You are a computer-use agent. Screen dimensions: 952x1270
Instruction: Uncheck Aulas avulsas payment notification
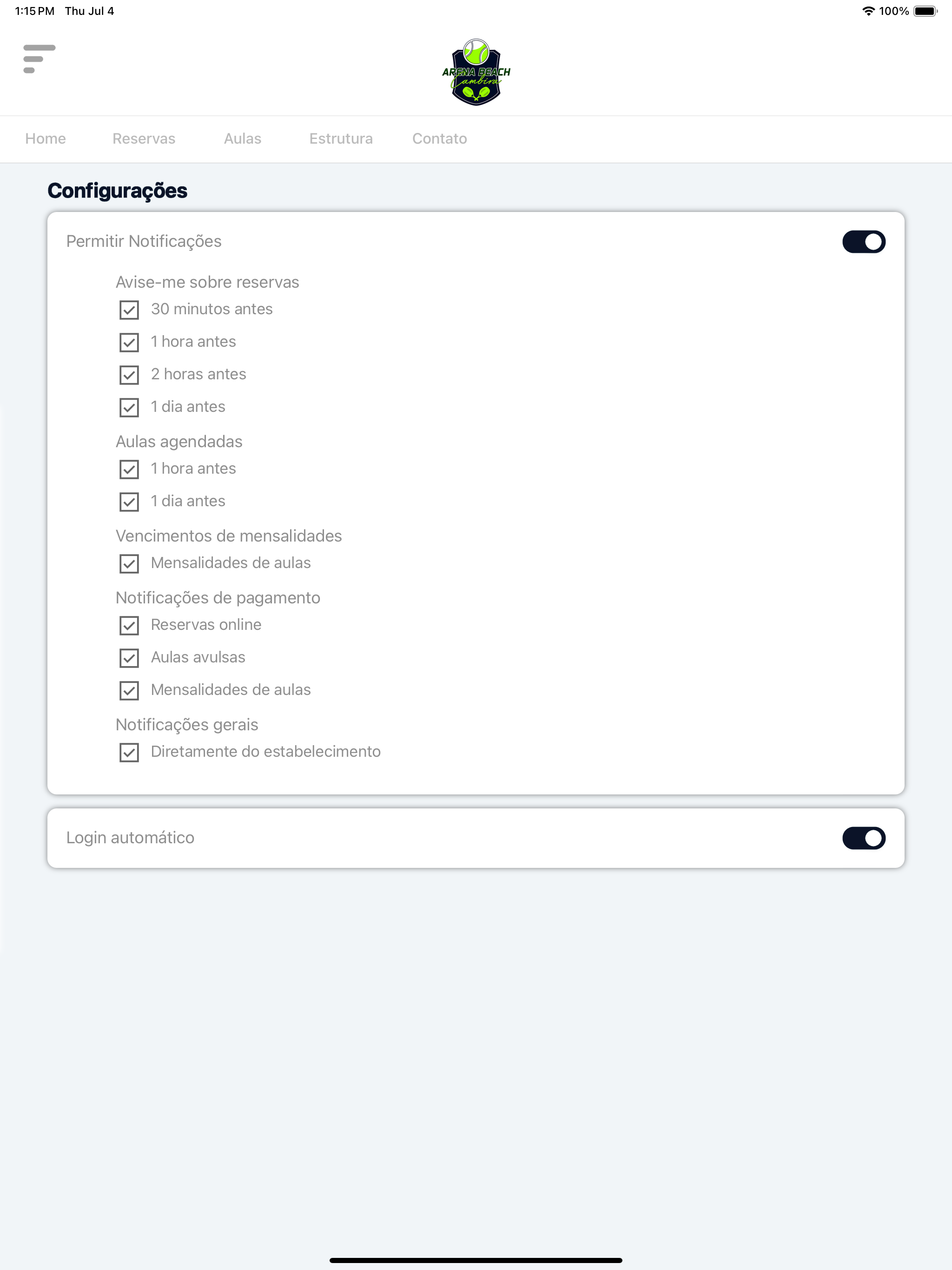pyautogui.click(x=129, y=658)
